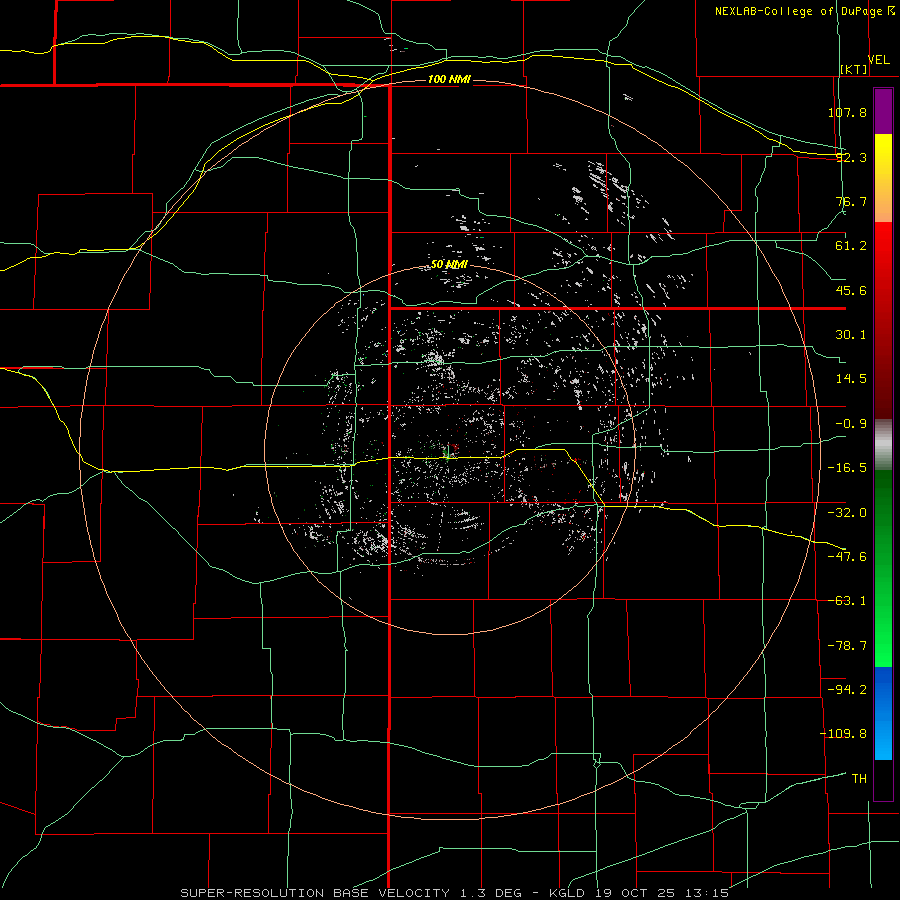Select the -78.7 velocity scale value
Viewport: 900px width, 900px height.
point(847,646)
